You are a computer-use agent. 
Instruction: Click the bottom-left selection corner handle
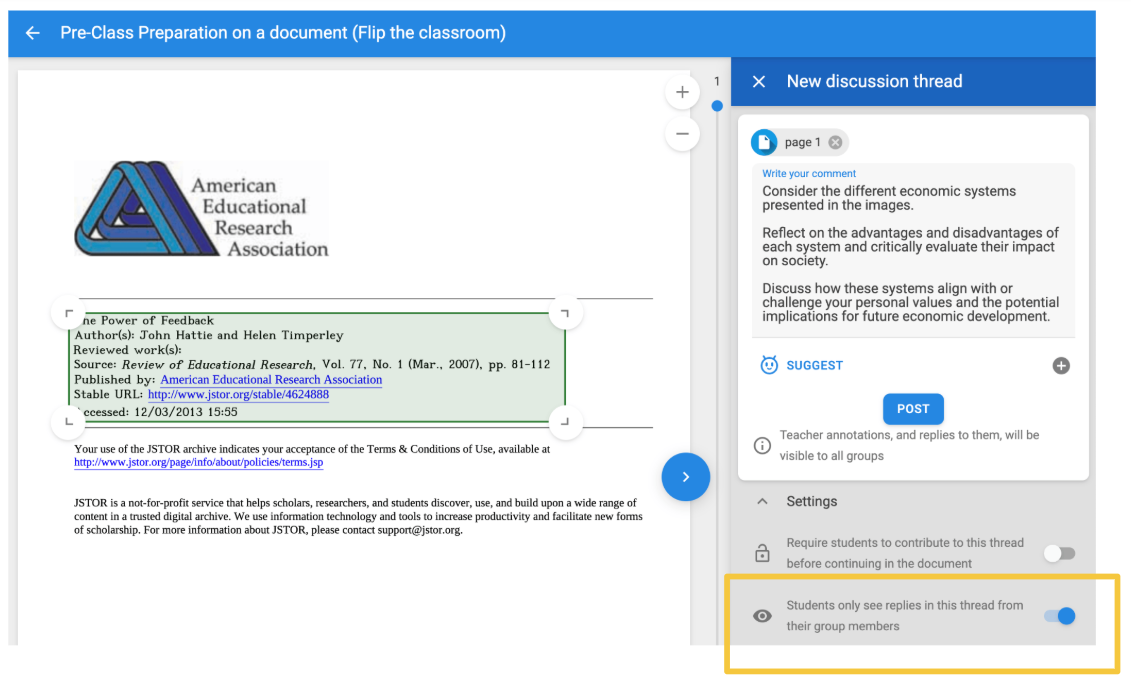[x=69, y=421]
